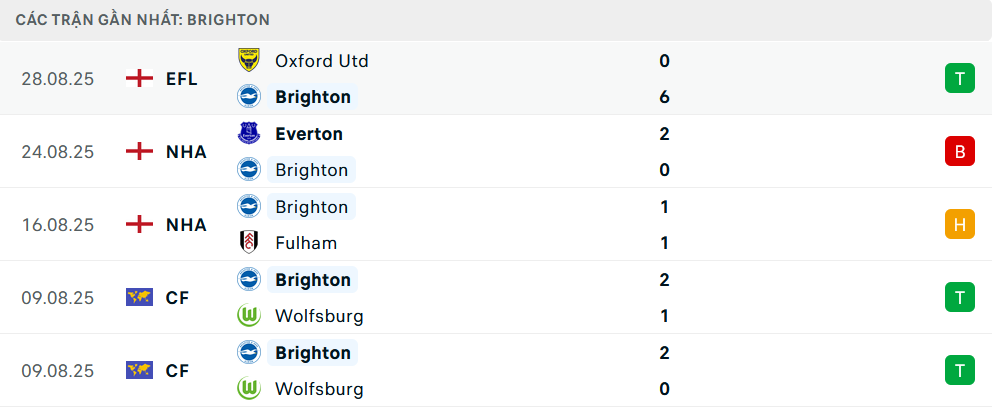Click the 28.08.25 match date
Image resolution: width=992 pixels, height=410 pixels.
tap(58, 79)
